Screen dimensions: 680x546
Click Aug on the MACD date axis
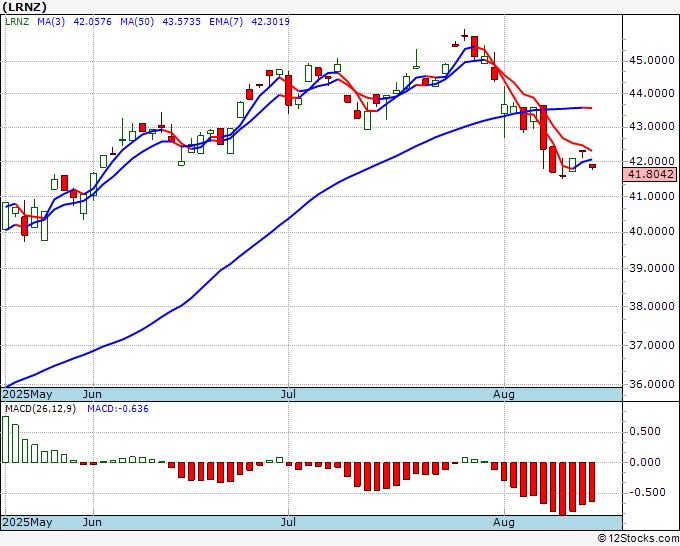pyautogui.click(x=504, y=522)
